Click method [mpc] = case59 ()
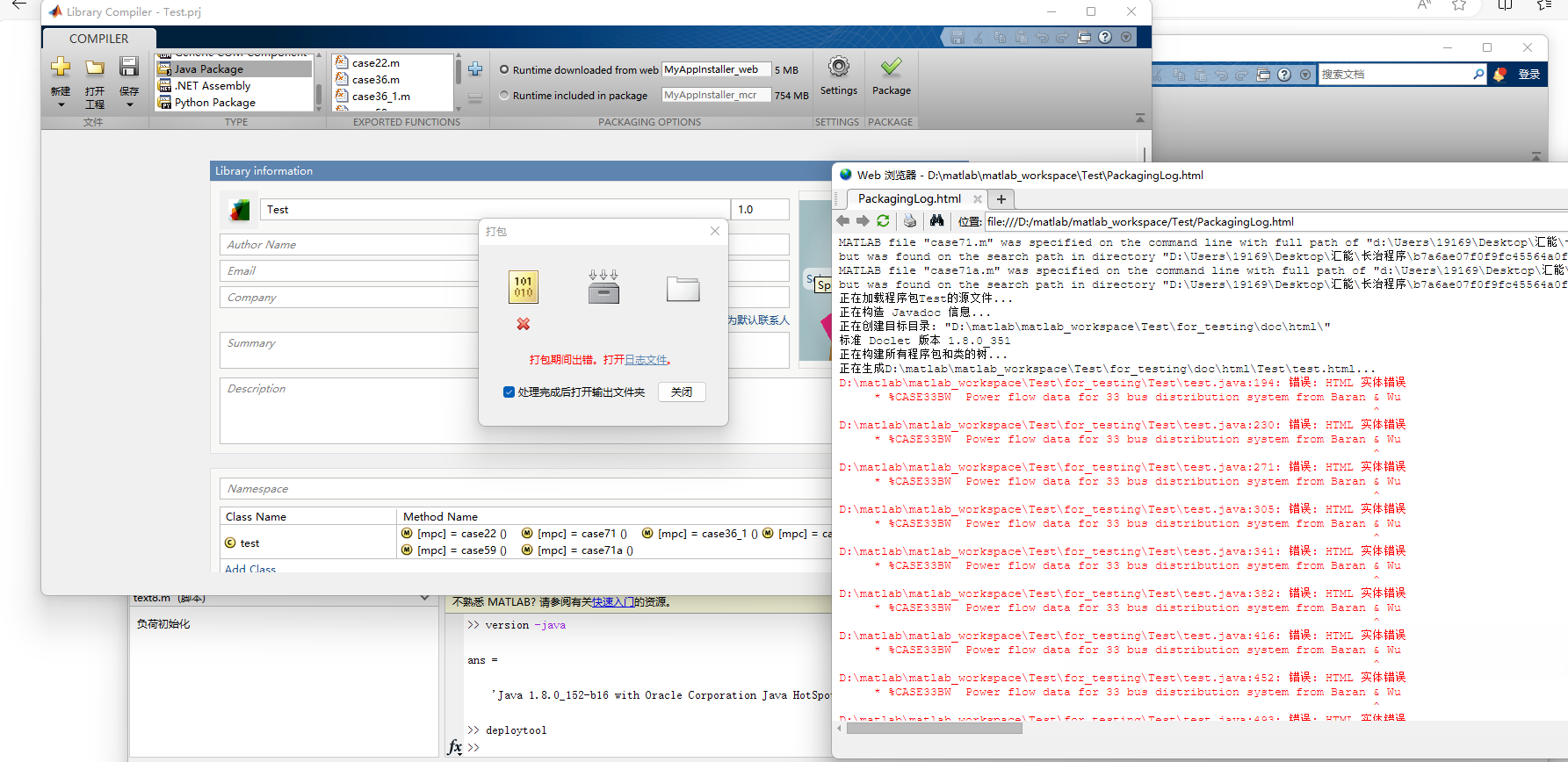This screenshot has width=1568, height=762. pos(454,550)
